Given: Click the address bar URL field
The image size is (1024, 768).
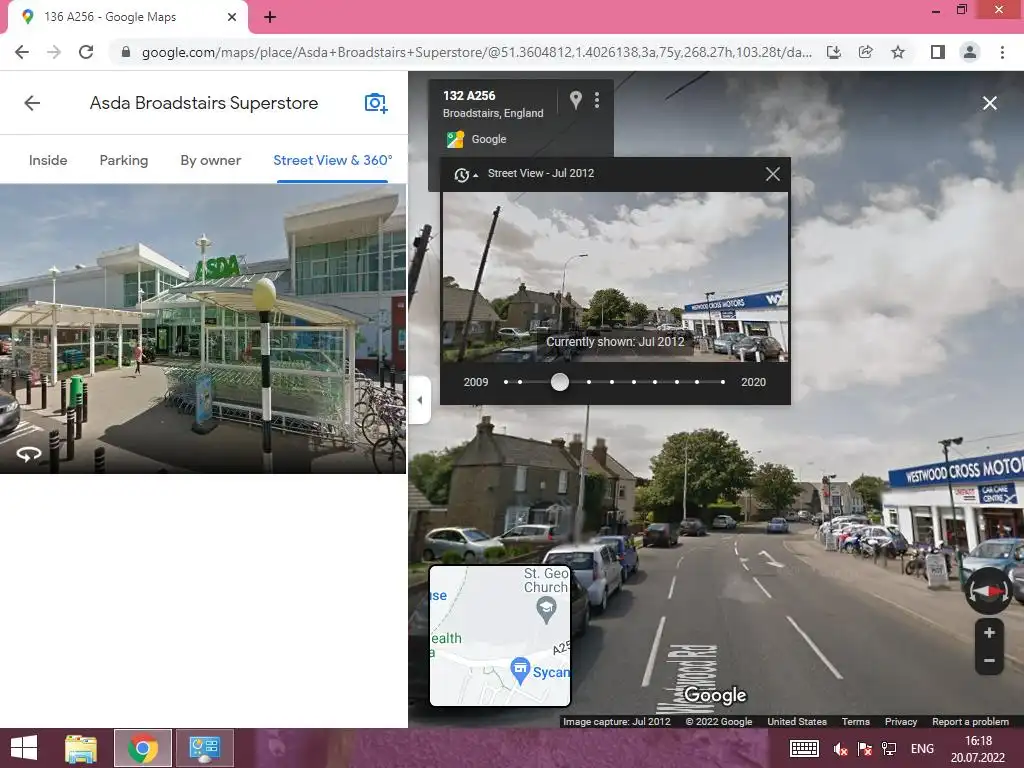Looking at the screenshot, I should pyautogui.click(x=477, y=52).
